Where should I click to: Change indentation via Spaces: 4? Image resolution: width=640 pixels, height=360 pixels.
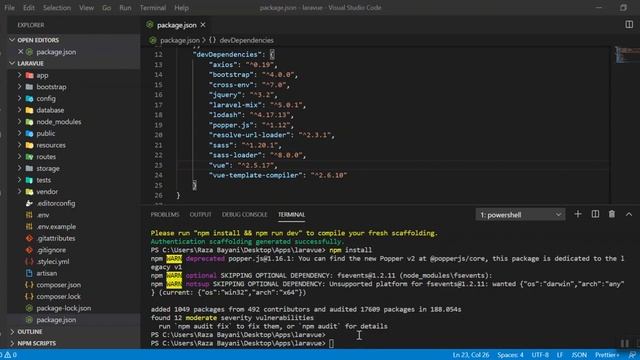(x=510, y=355)
